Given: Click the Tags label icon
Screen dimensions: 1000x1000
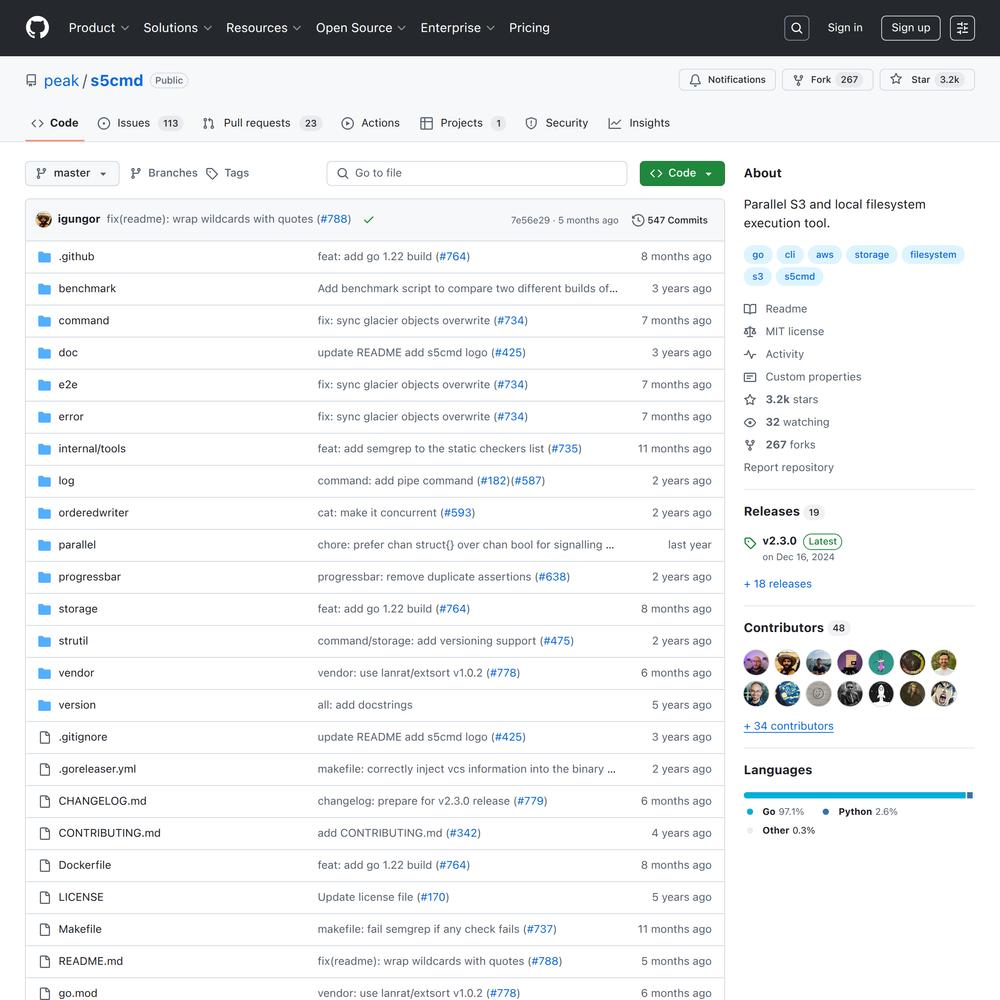Looking at the screenshot, I should point(212,173).
